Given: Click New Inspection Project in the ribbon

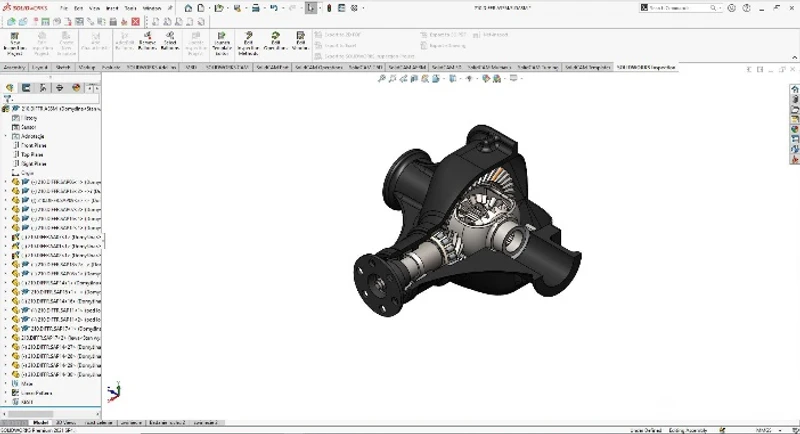Looking at the screenshot, I should (x=15, y=44).
